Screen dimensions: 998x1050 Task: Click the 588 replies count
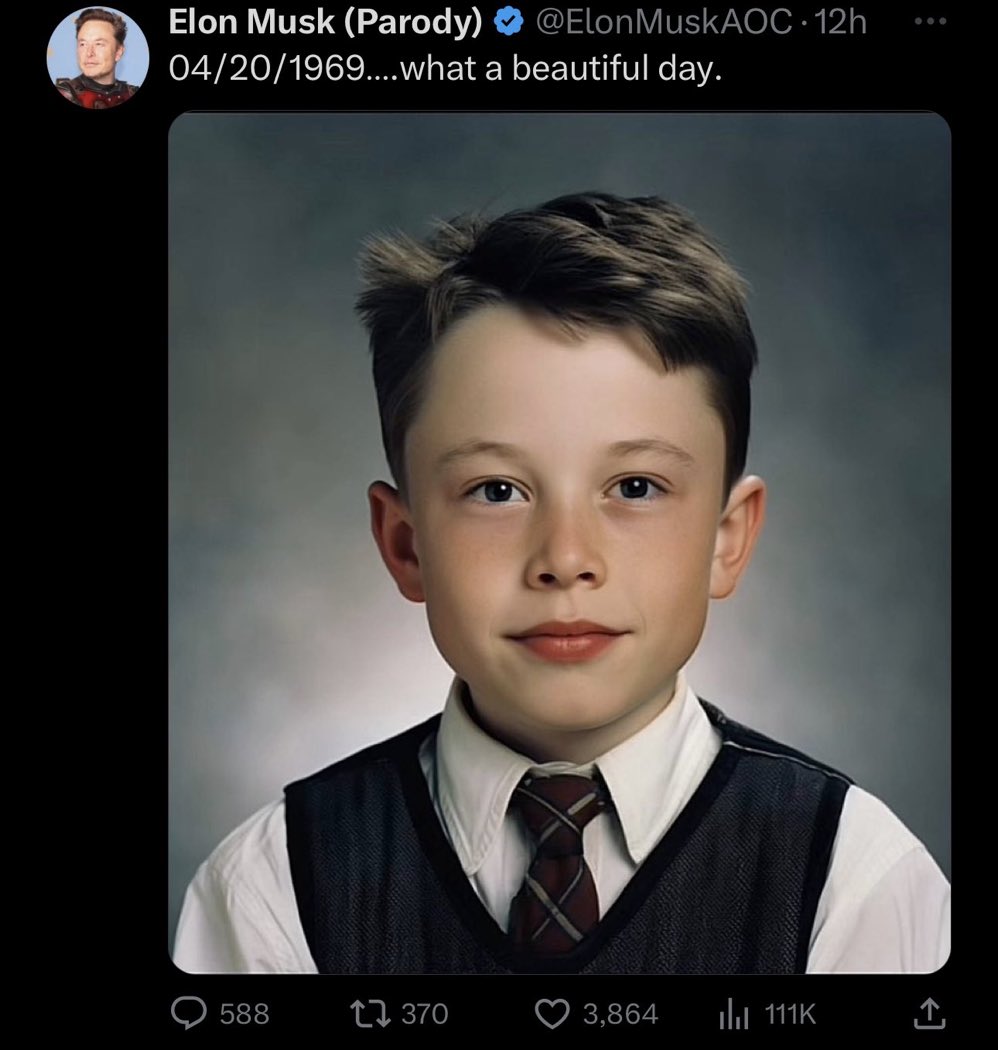[244, 1014]
